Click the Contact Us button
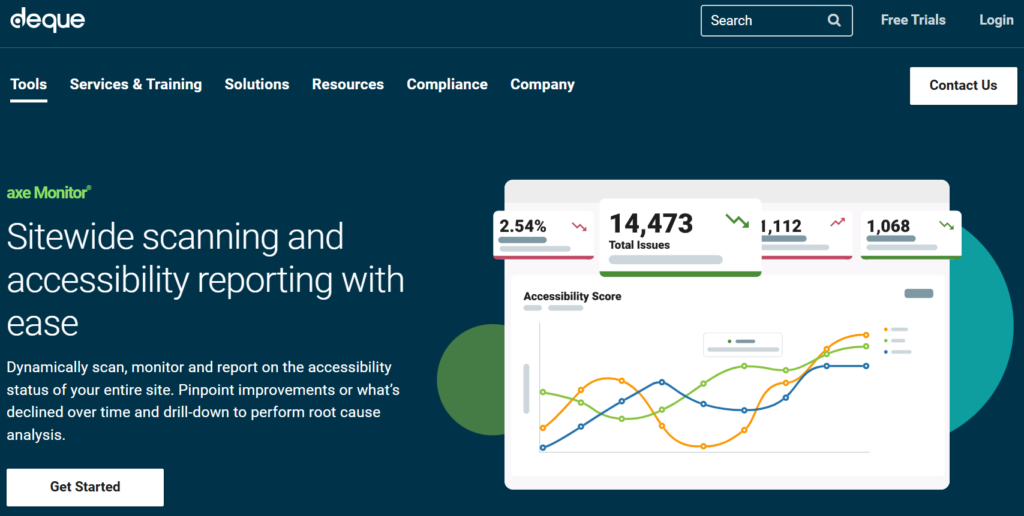Viewport: 1024px width, 516px height. point(963,85)
